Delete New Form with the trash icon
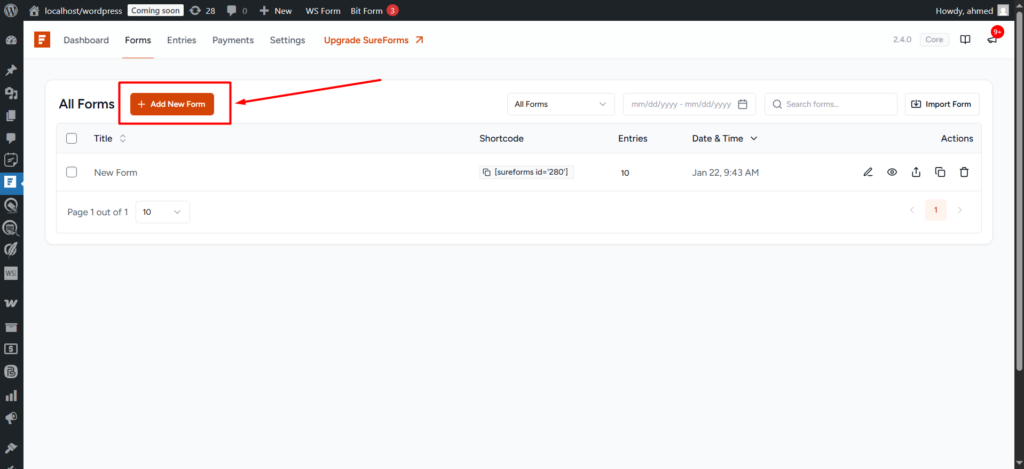The height and width of the screenshot is (469, 1024). (x=964, y=172)
